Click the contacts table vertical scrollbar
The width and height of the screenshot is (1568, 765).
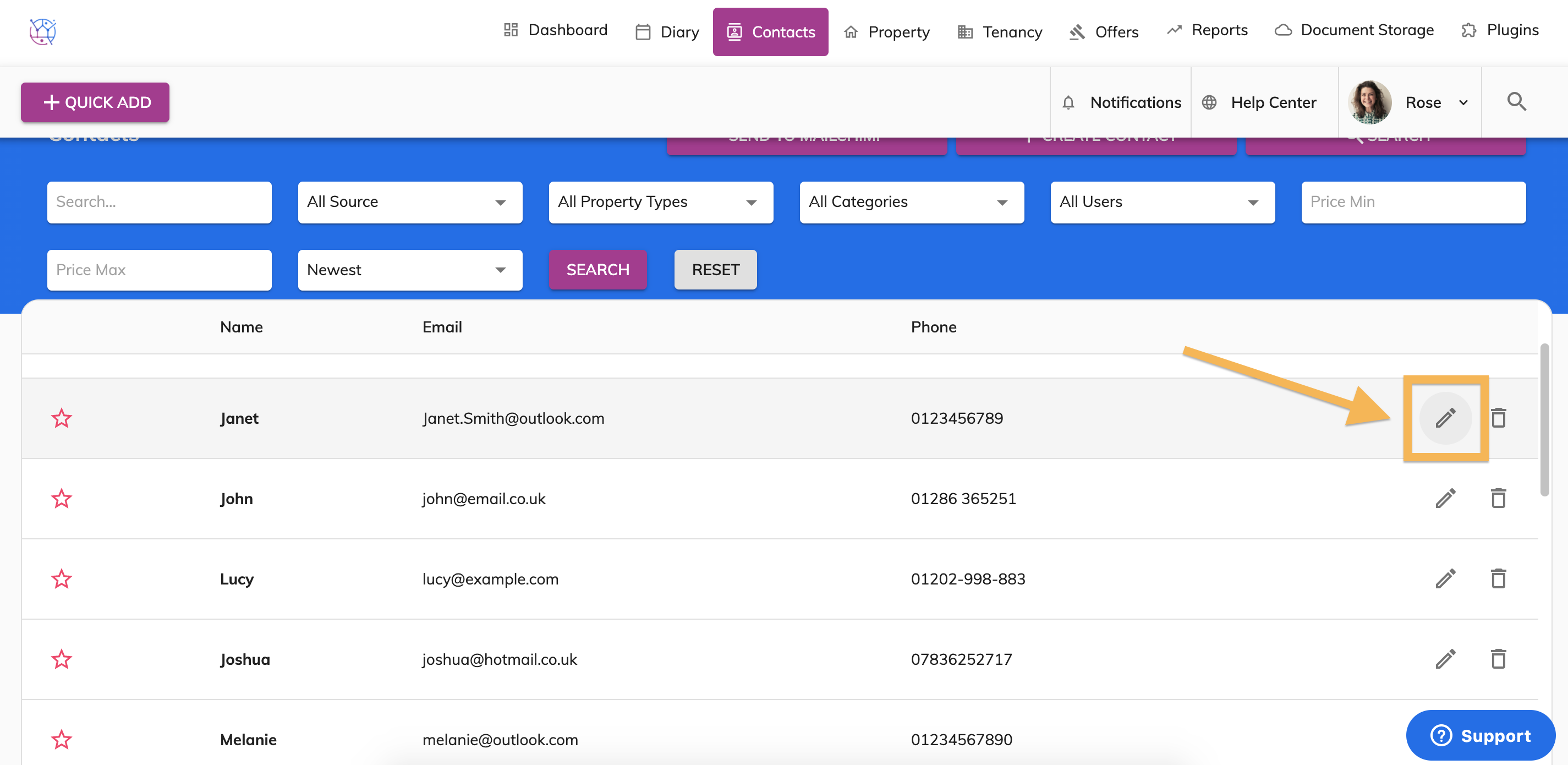(x=1544, y=420)
